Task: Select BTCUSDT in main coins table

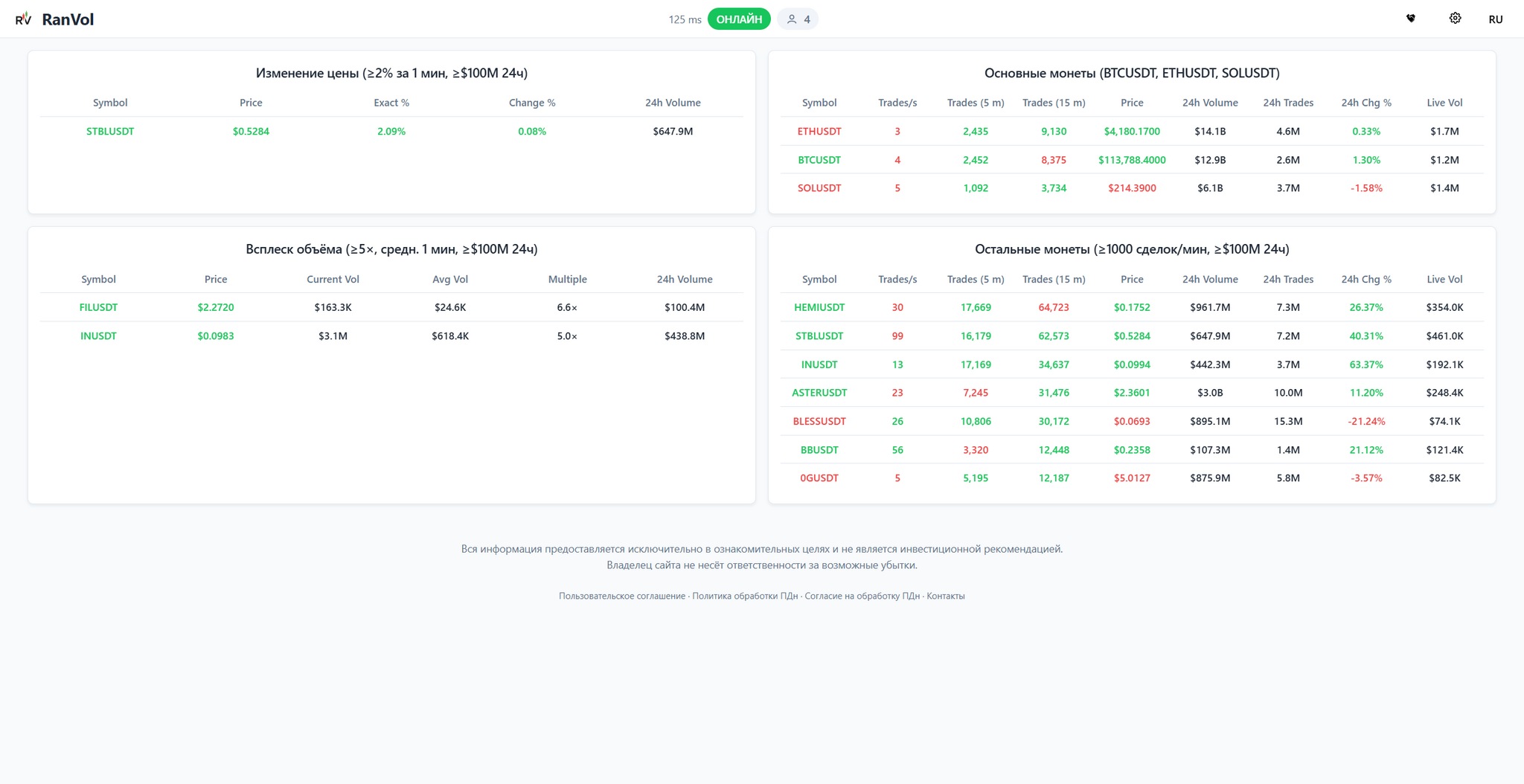Action: click(x=819, y=160)
